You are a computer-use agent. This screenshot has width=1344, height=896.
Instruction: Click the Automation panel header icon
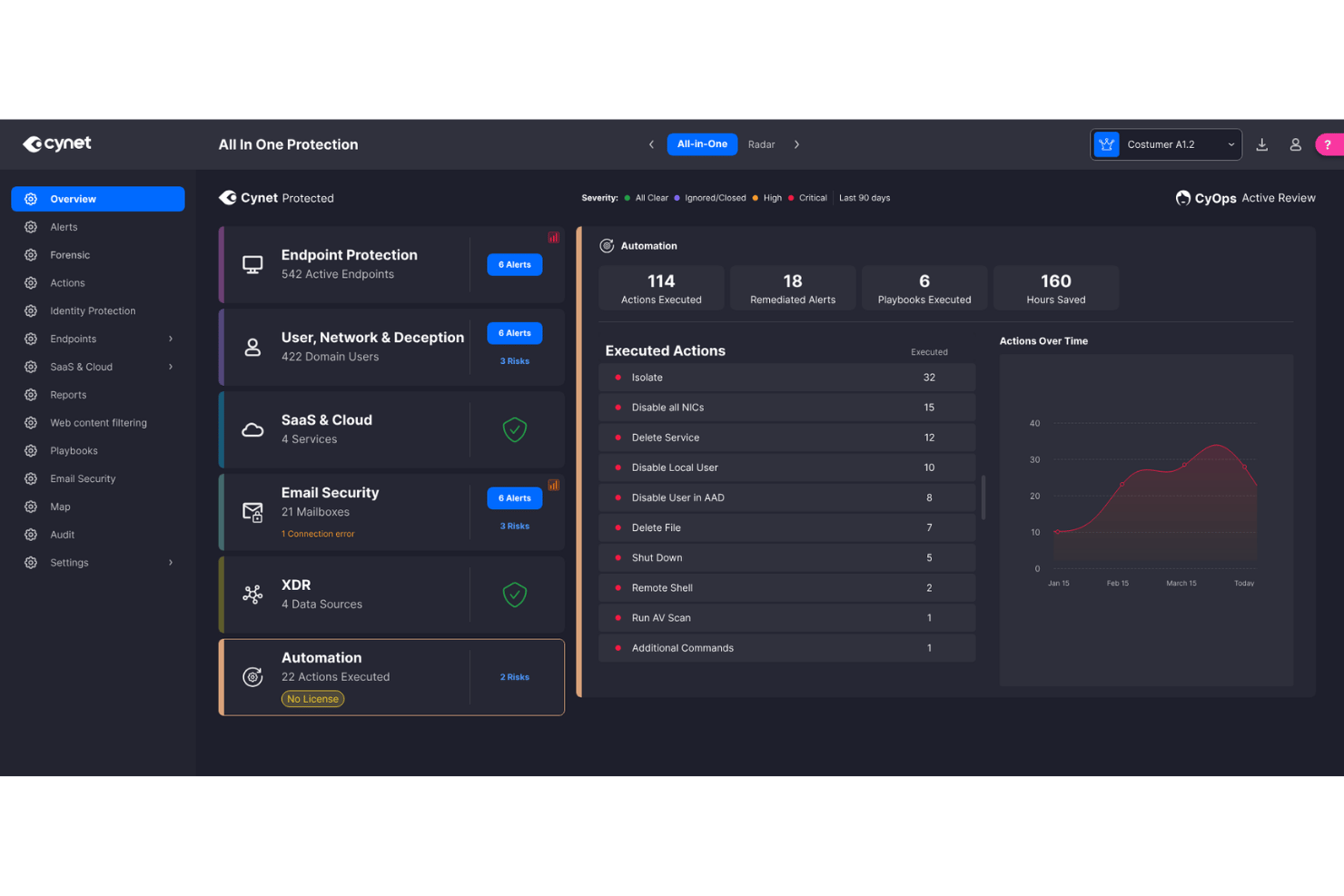click(x=607, y=246)
